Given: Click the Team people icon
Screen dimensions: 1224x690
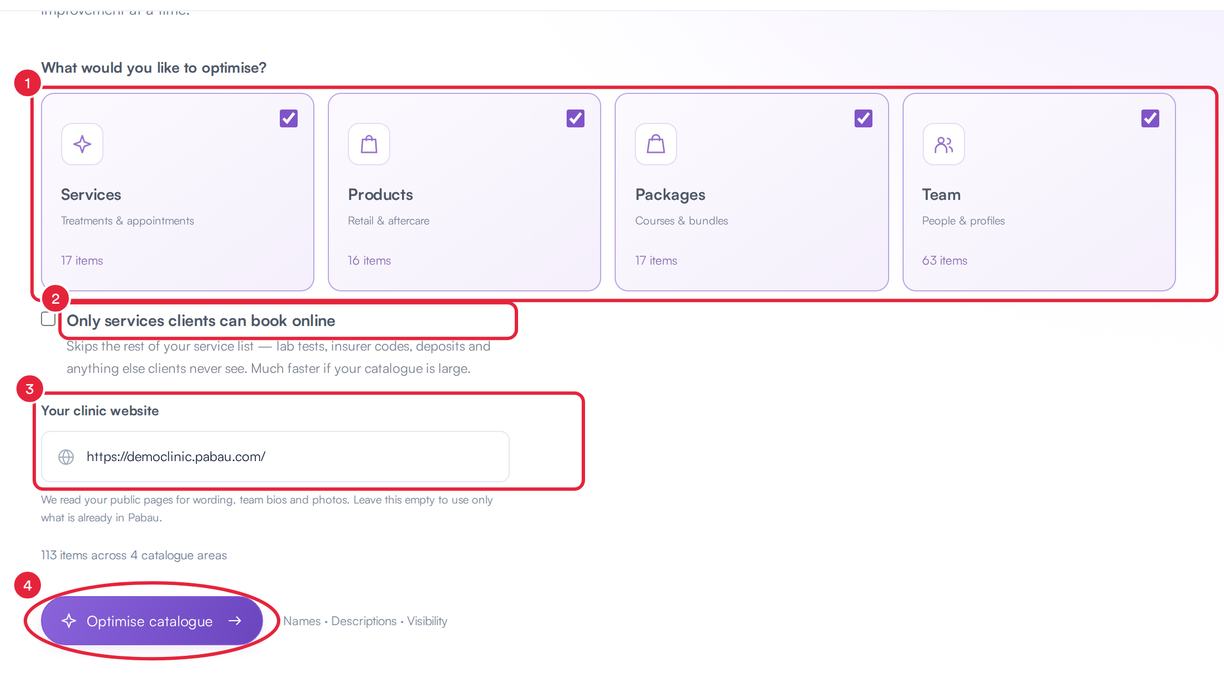Looking at the screenshot, I should pos(943,144).
